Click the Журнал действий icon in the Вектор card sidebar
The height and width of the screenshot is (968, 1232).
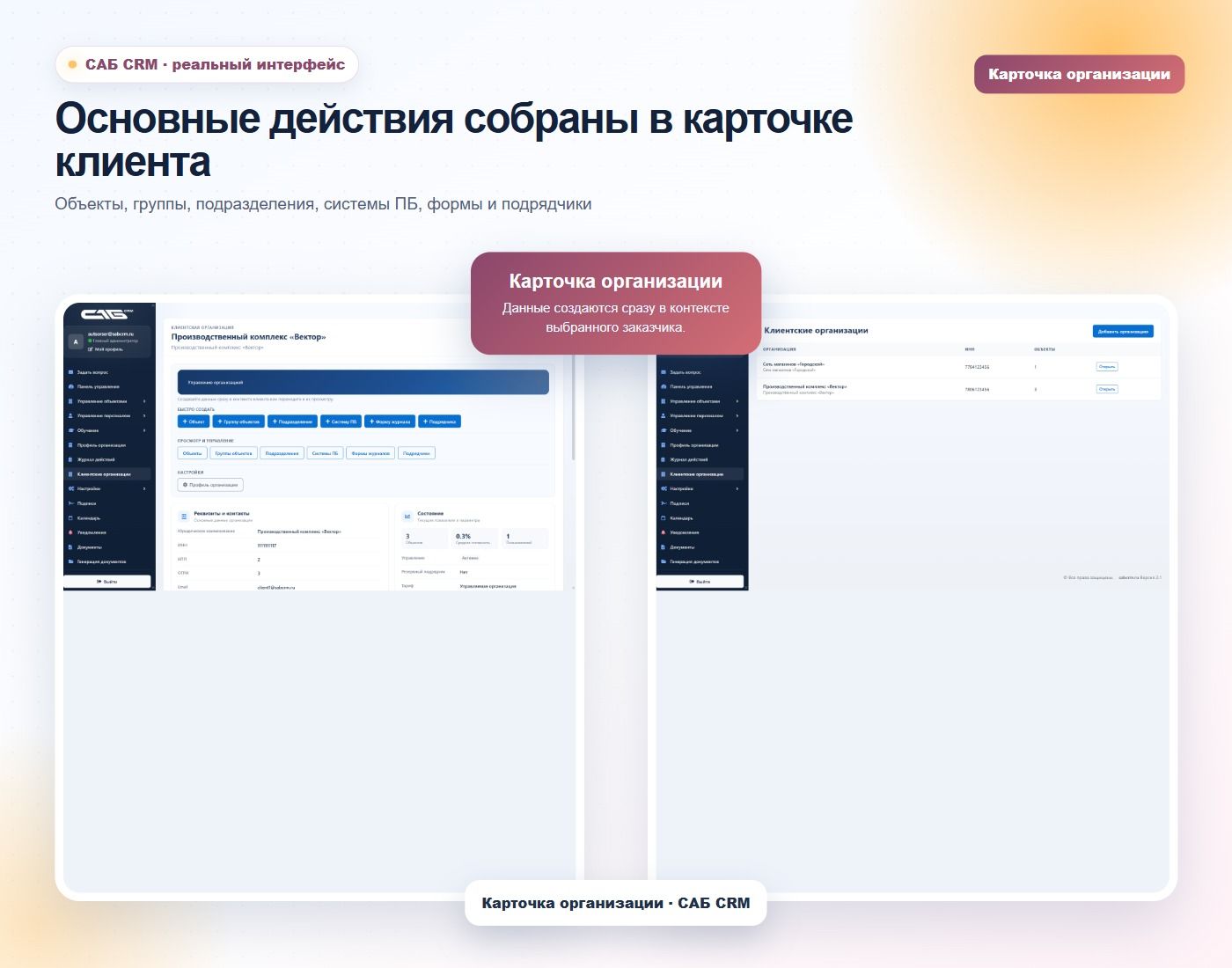pos(71,459)
